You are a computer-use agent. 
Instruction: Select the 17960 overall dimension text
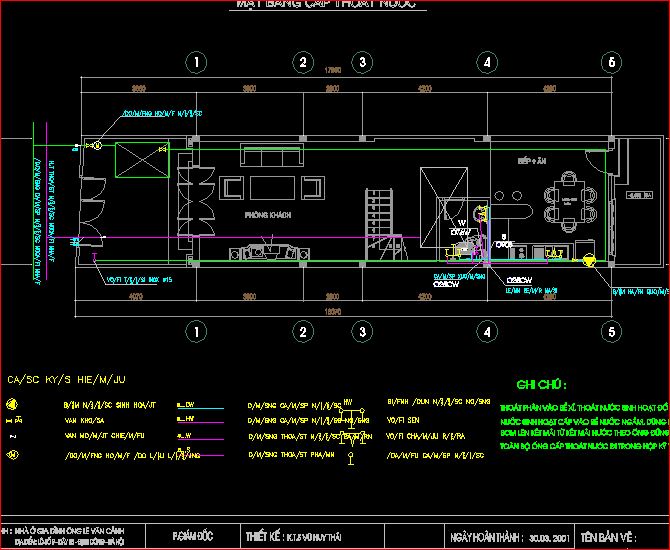pos(333,70)
